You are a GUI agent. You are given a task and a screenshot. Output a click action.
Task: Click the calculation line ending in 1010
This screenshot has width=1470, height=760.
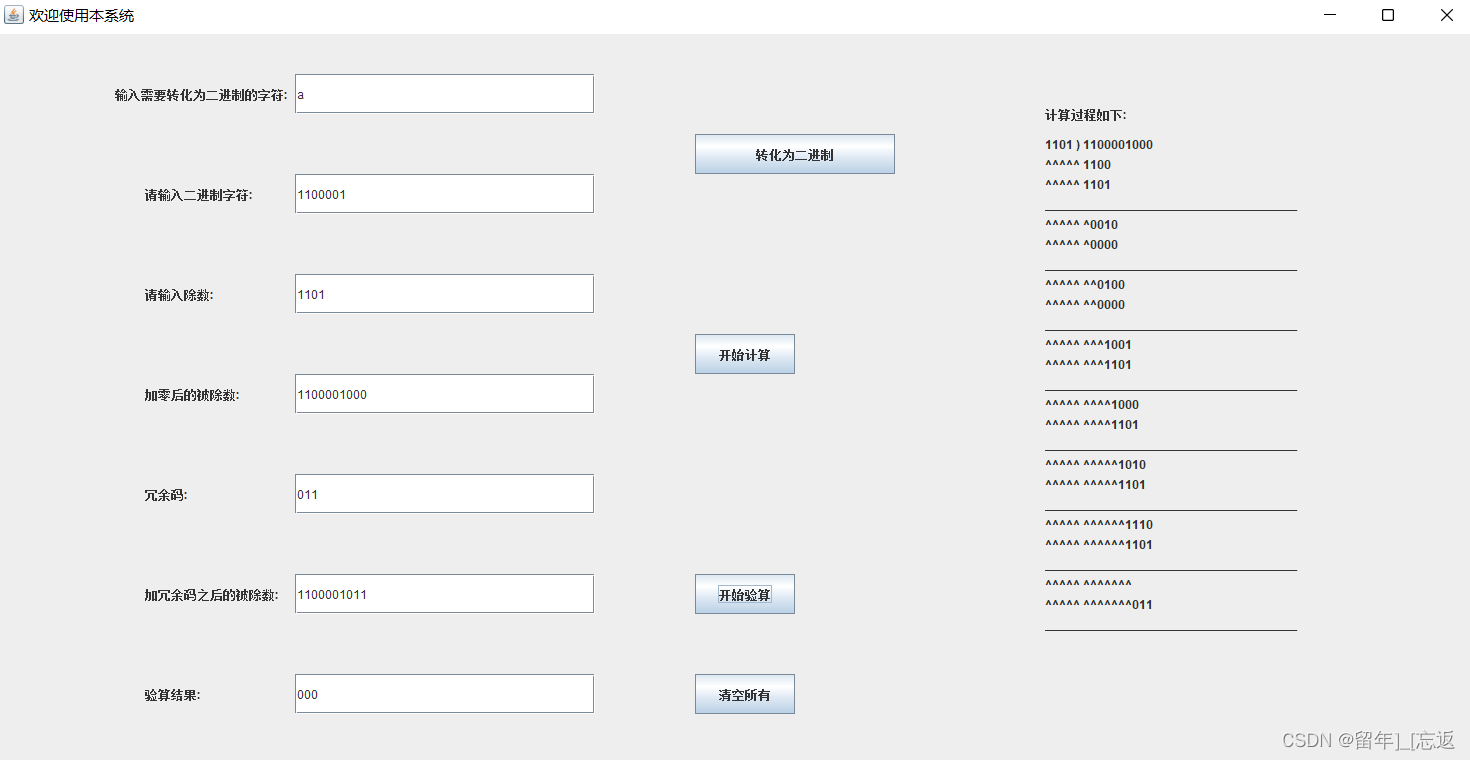coord(1096,465)
